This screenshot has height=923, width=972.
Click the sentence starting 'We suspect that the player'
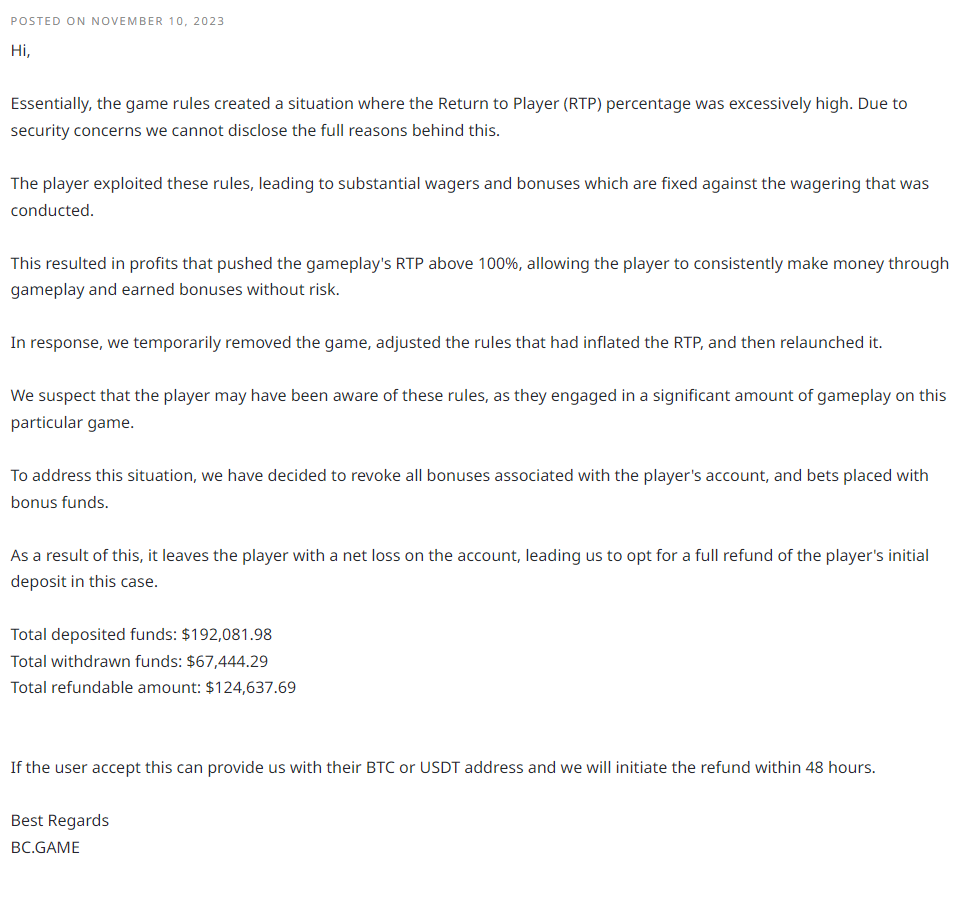click(x=479, y=409)
